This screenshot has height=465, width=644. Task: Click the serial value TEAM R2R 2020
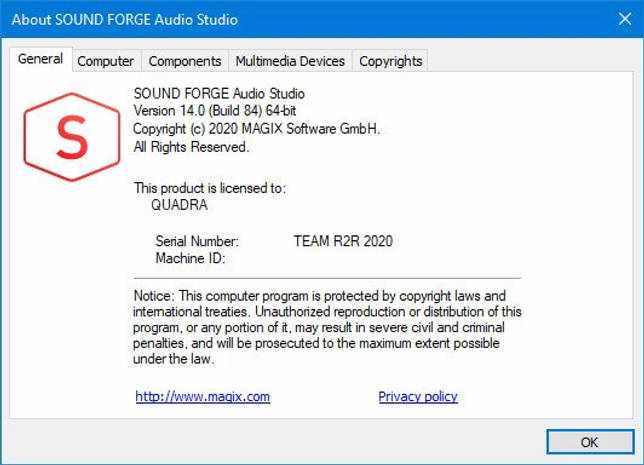point(343,241)
